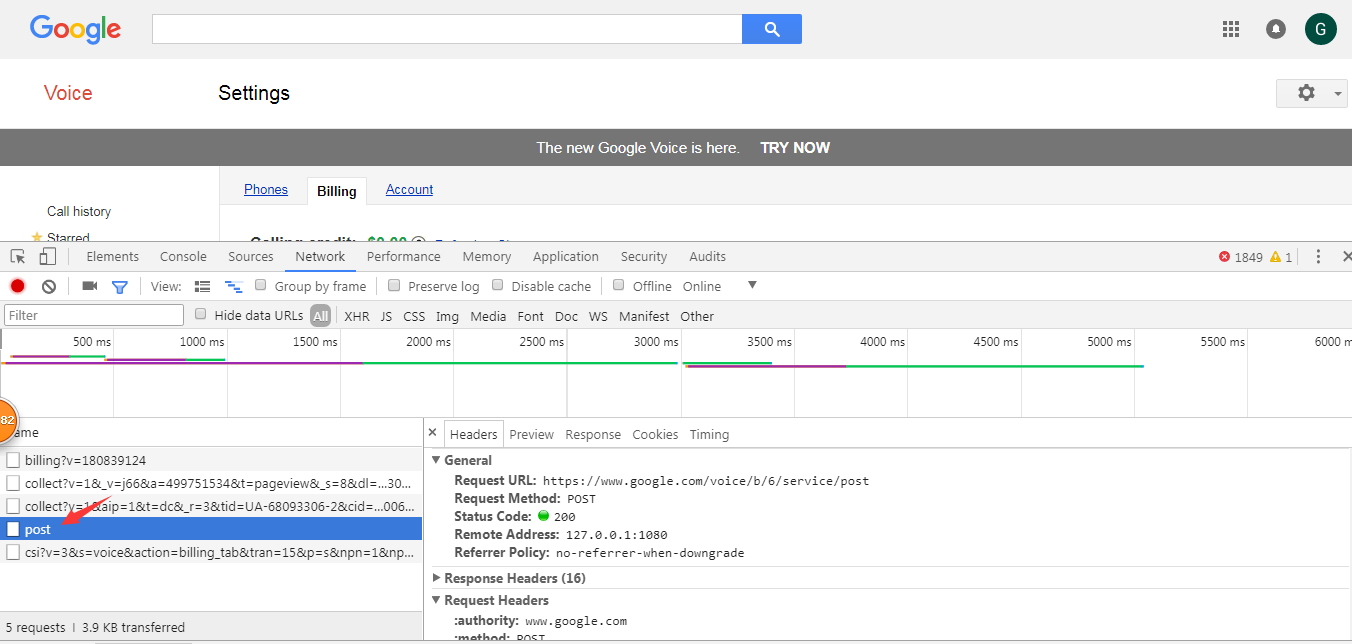The width and height of the screenshot is (1352, 644).
Task: Go to Google homepage via logo
Action: 75,29
